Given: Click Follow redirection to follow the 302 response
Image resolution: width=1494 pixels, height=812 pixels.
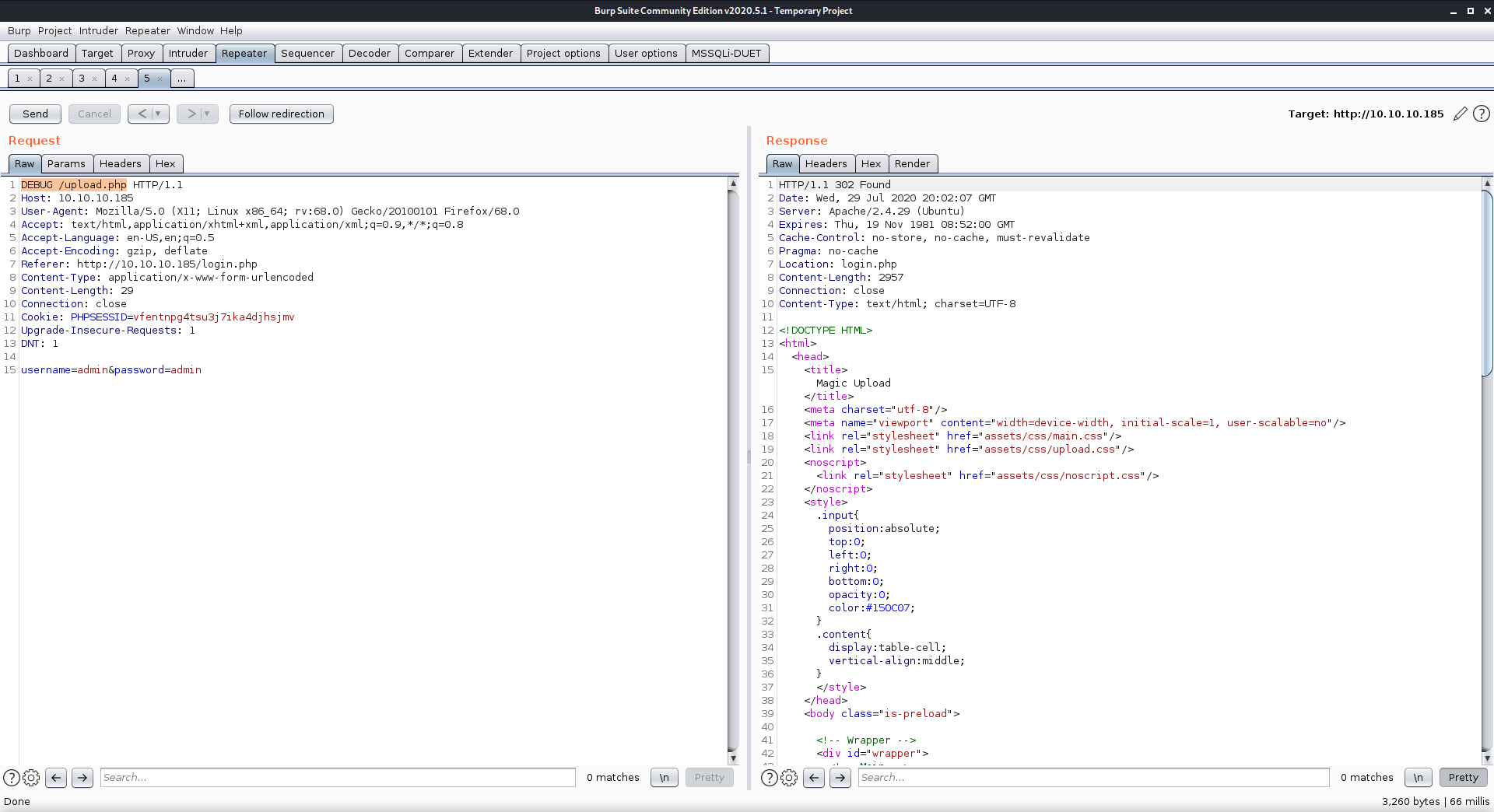Looking at the screenshot, I should point(281,114).
